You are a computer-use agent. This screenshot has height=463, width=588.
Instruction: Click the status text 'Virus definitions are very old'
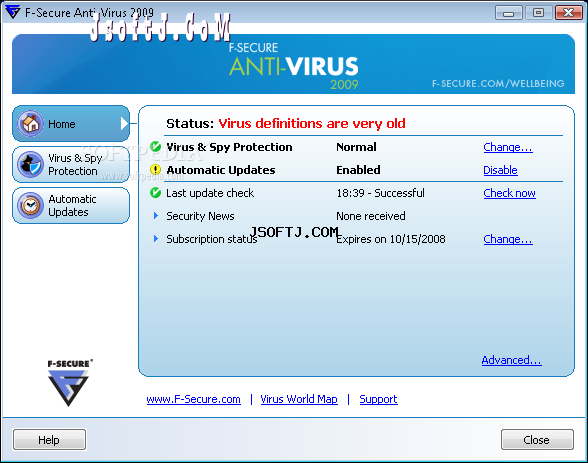point(312,123)
